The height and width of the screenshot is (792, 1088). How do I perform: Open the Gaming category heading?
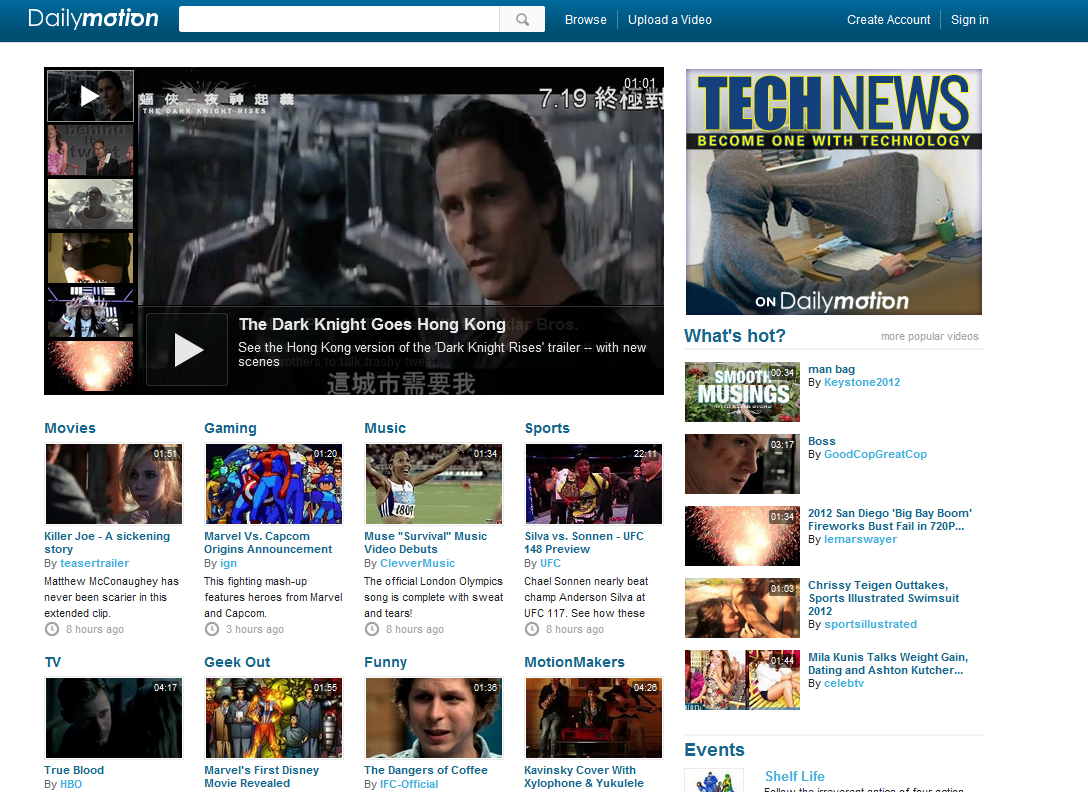tap(230, 428)
